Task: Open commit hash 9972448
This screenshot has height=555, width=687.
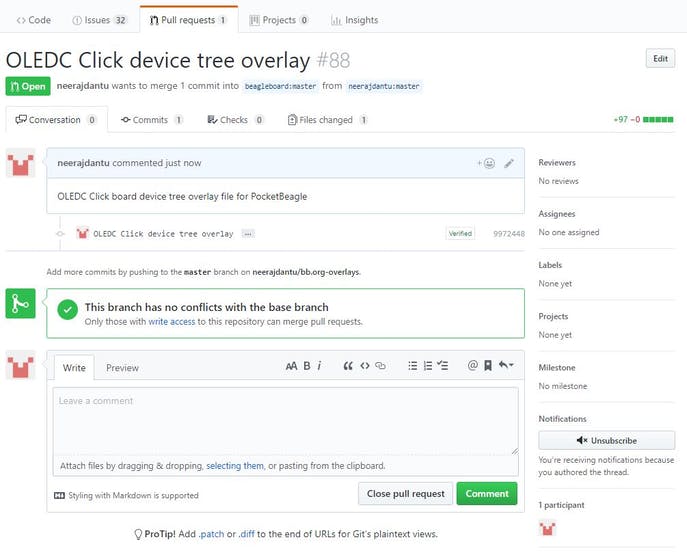Action: 509,234
